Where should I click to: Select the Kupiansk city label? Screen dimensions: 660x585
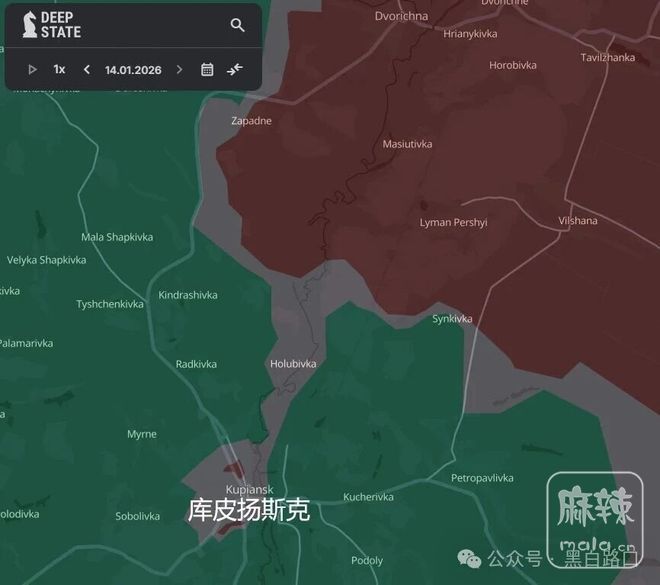pos(244,488)
